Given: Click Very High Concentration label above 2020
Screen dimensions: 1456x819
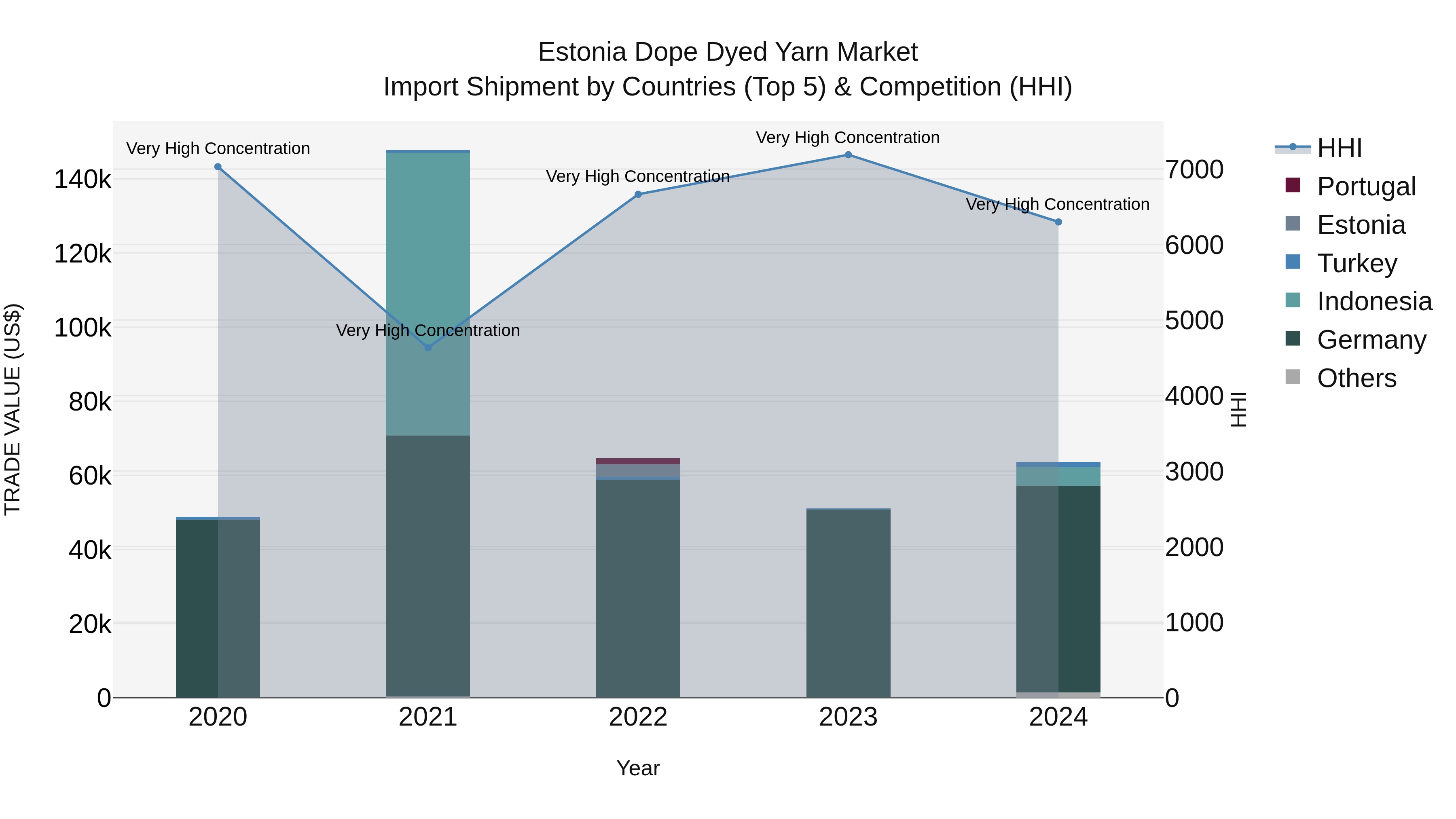Looking at the screenshot, I should (x=218, y=148).
